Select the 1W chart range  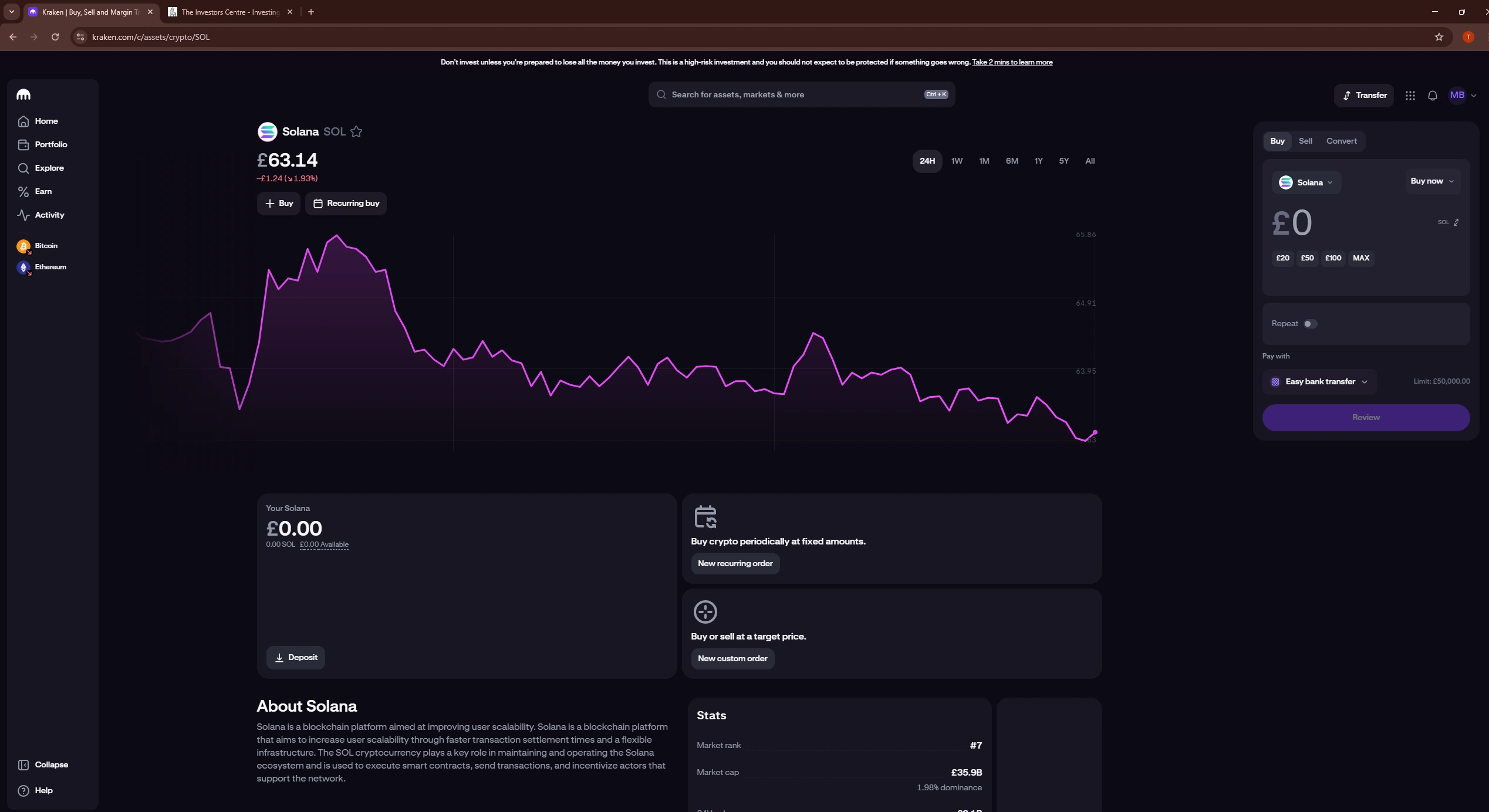(957, 161)
